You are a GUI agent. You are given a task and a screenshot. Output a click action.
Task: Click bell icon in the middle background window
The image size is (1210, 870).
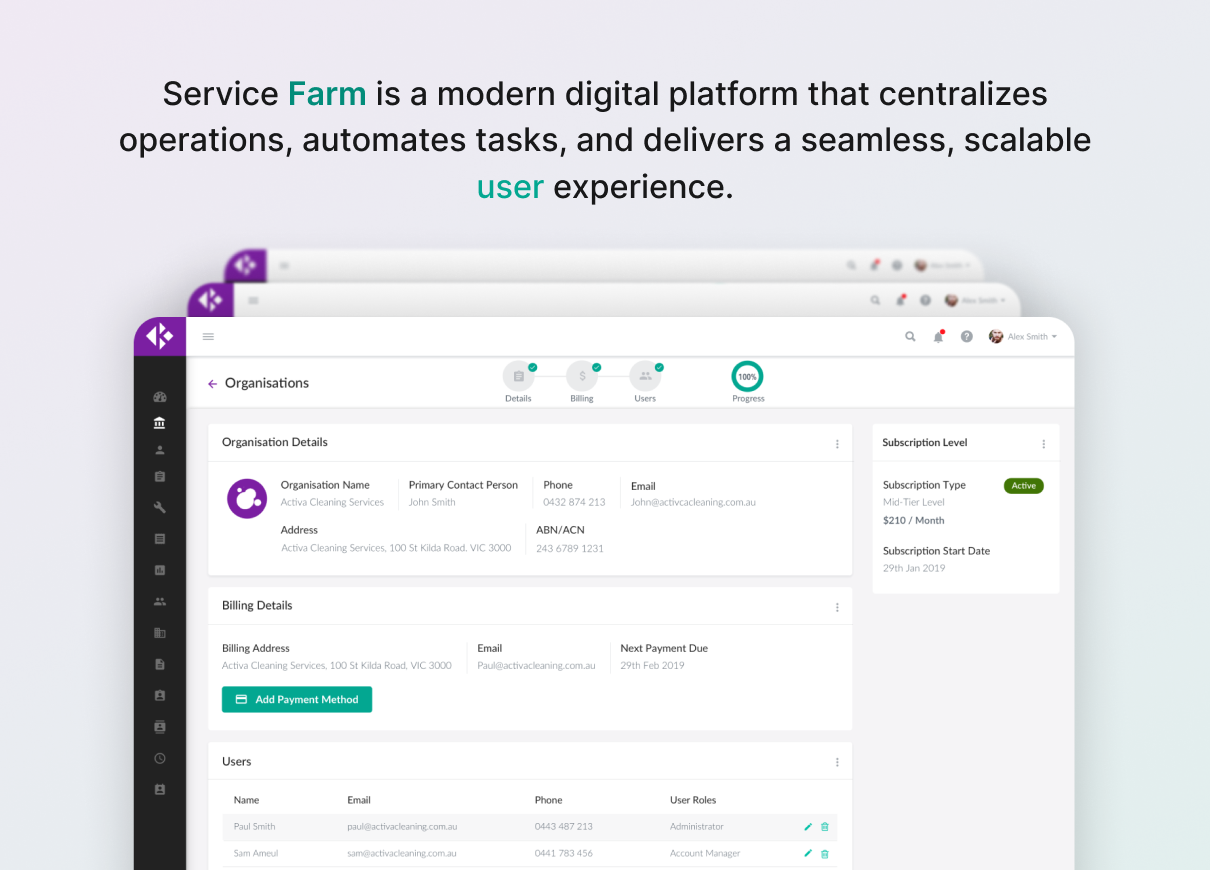pyautogui.click(x=900, y=300)
